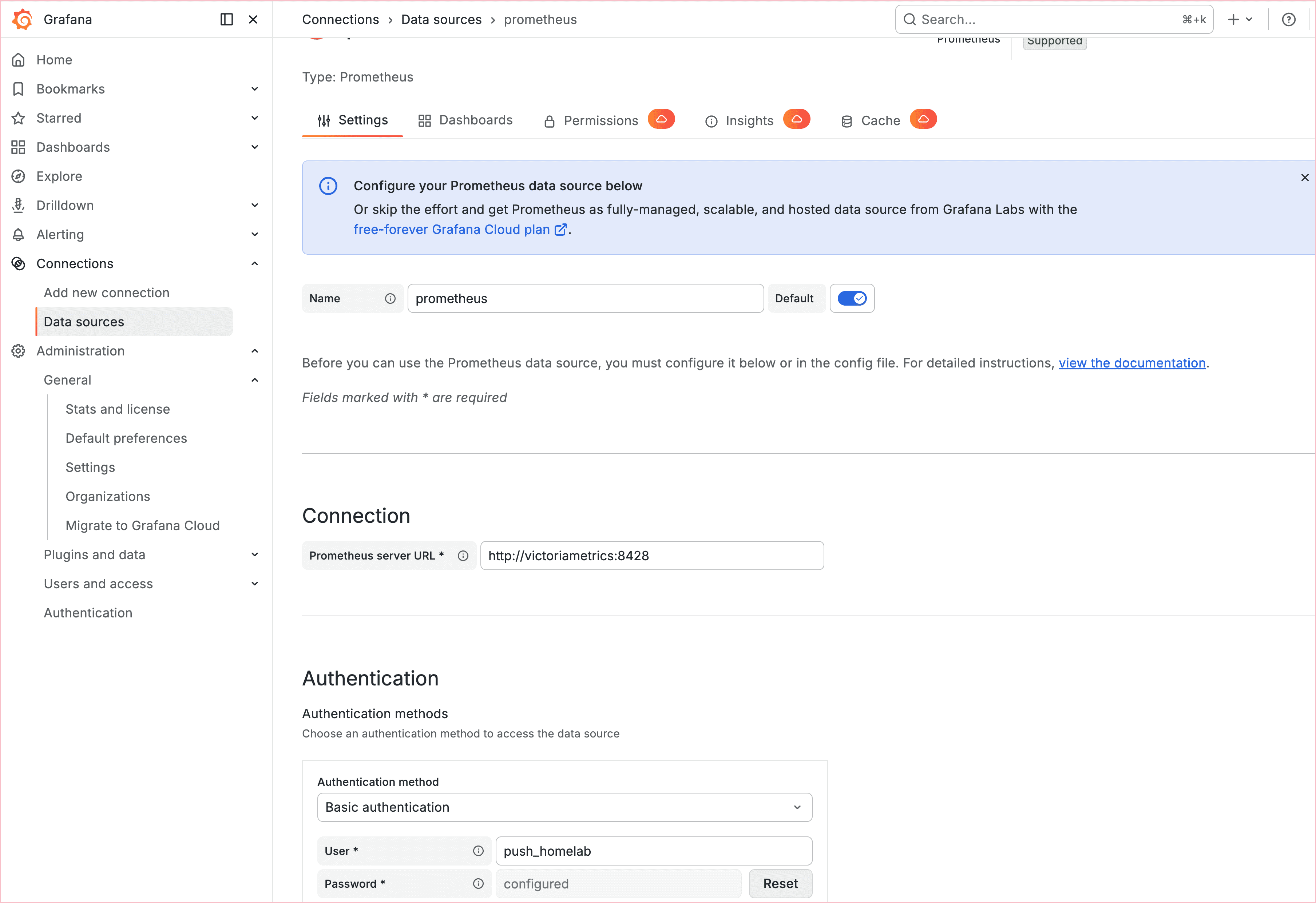This screenshot has height=903, width=1316.
Task: Open the Insights tab
Action: (x=749, y=120)
